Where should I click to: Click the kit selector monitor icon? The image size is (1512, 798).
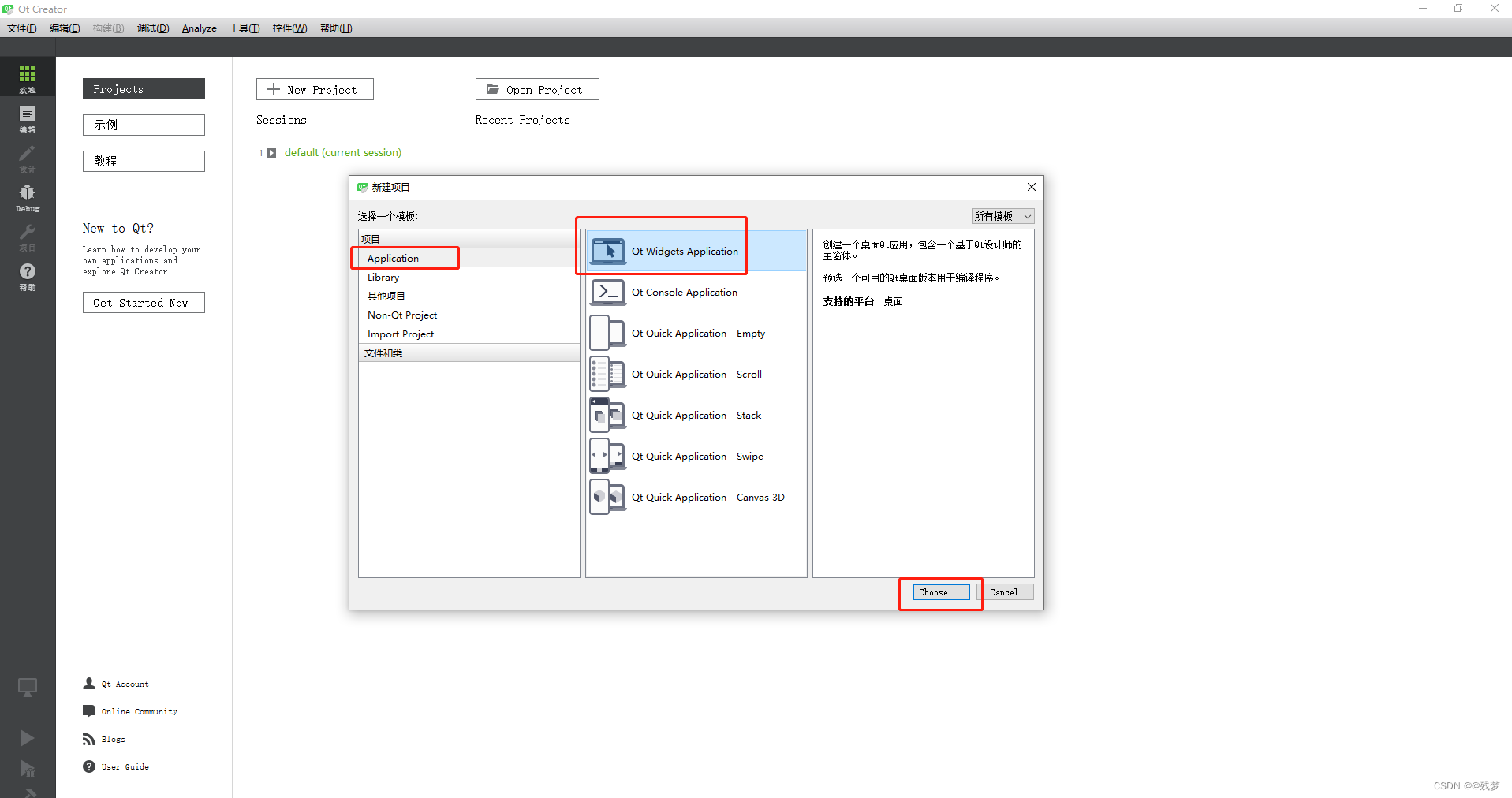[x=28, y=688]
